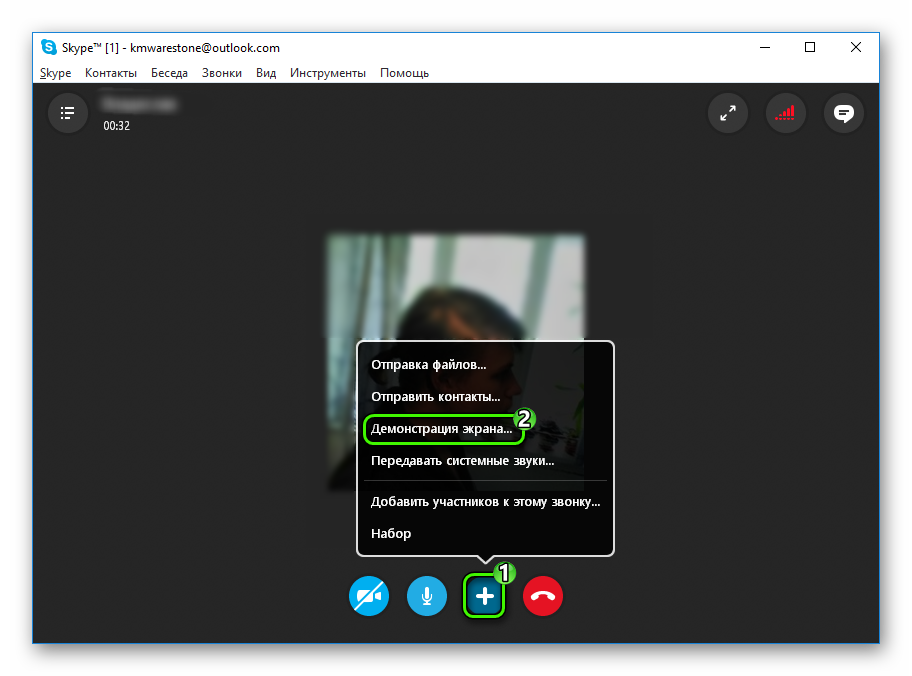912x676 pixels.
Task: Open the chat bubble panel
Action: point(843,113)
